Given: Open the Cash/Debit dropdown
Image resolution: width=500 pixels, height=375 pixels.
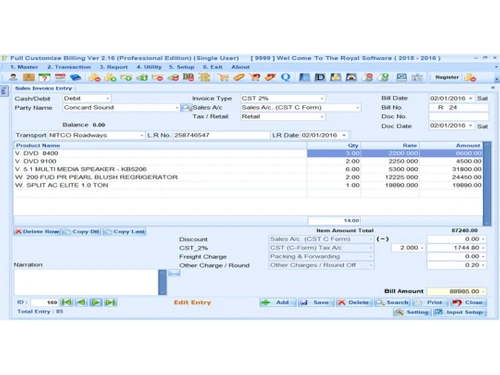Looking at the screenshot, I should pos(108,99).
